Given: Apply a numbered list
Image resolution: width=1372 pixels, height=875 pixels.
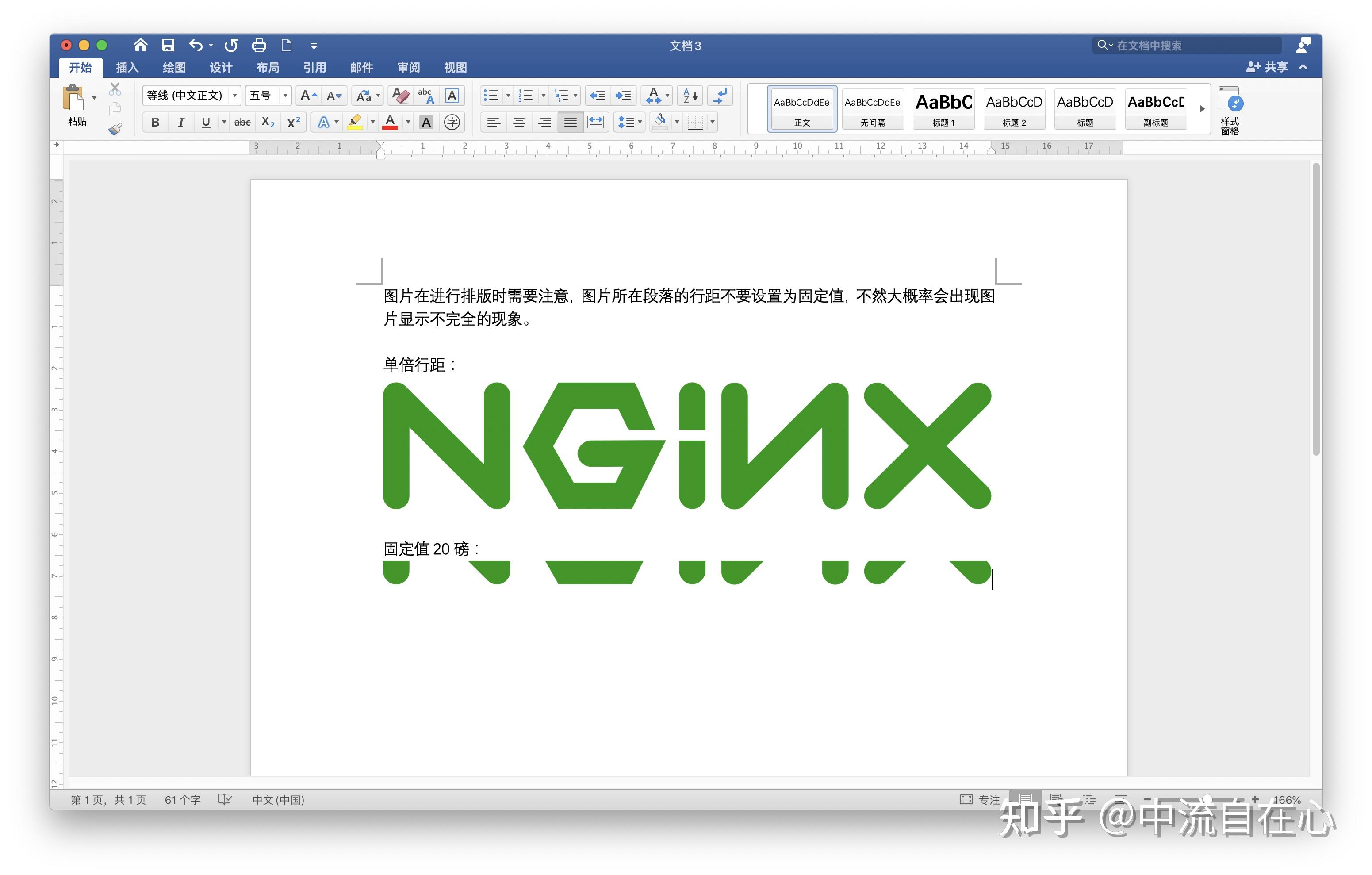Looking at the screenshot, I should pos(526,95).
